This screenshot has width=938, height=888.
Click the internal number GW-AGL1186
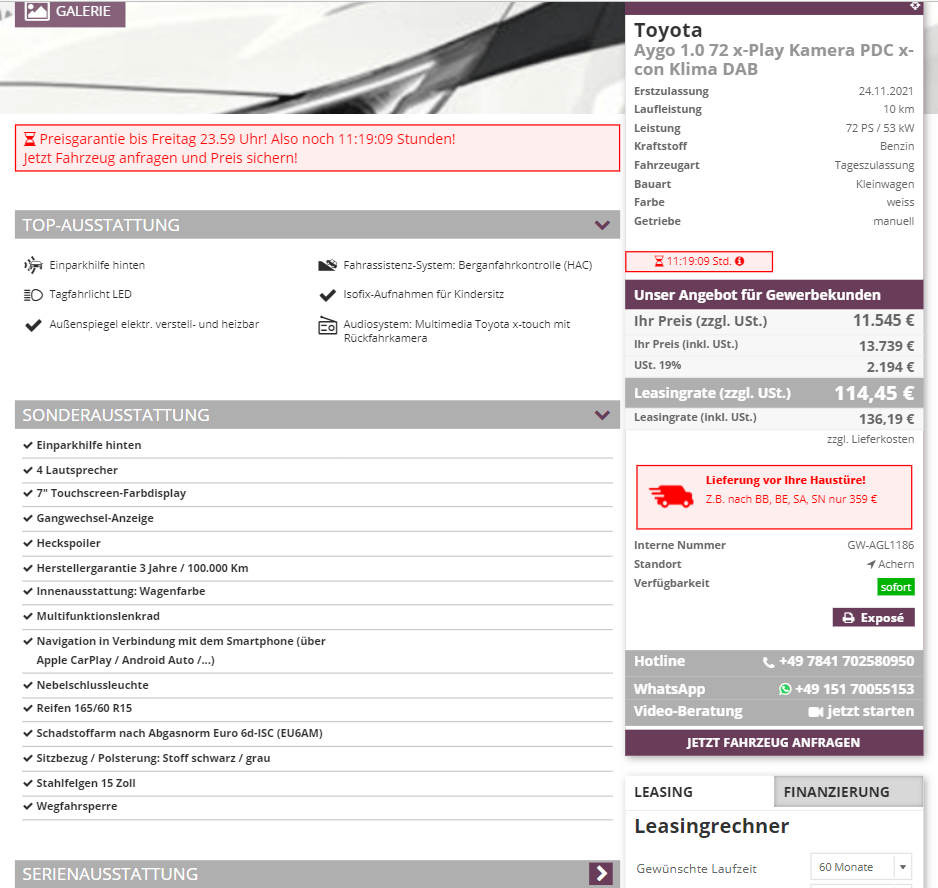[x=881, y=545]
